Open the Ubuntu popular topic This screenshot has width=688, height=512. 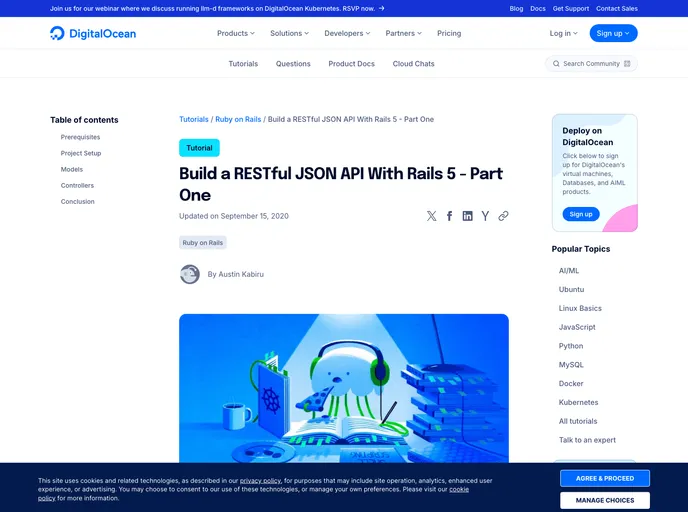(x=571, y=290)
